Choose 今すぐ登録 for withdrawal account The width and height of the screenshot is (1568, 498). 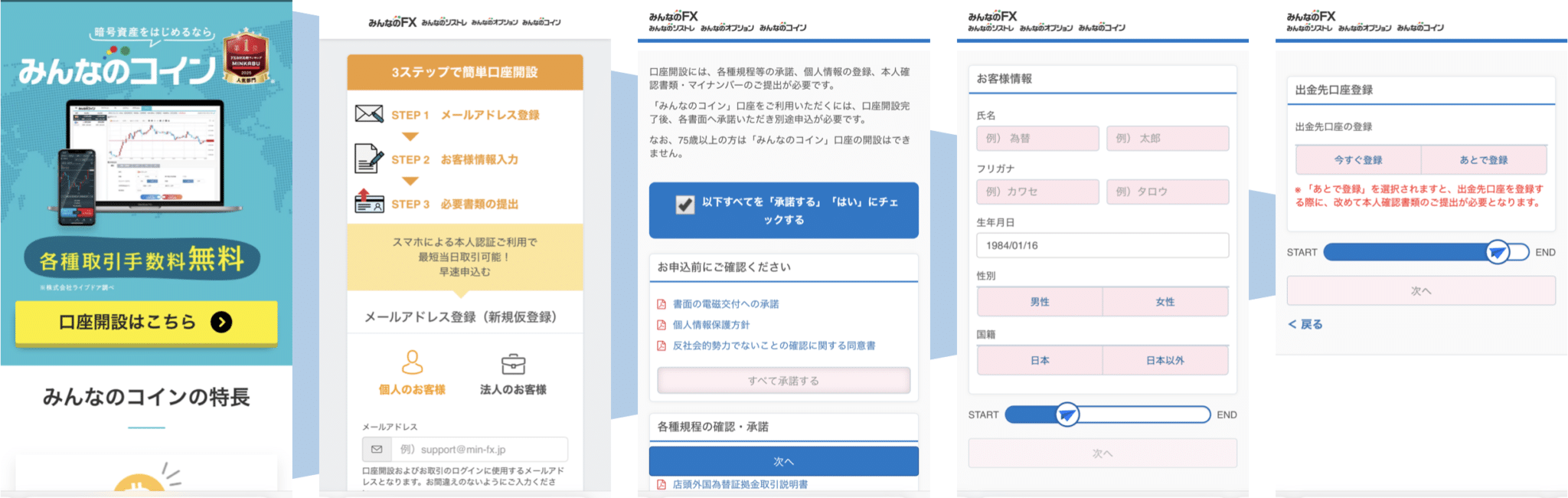pos(1358,160)
